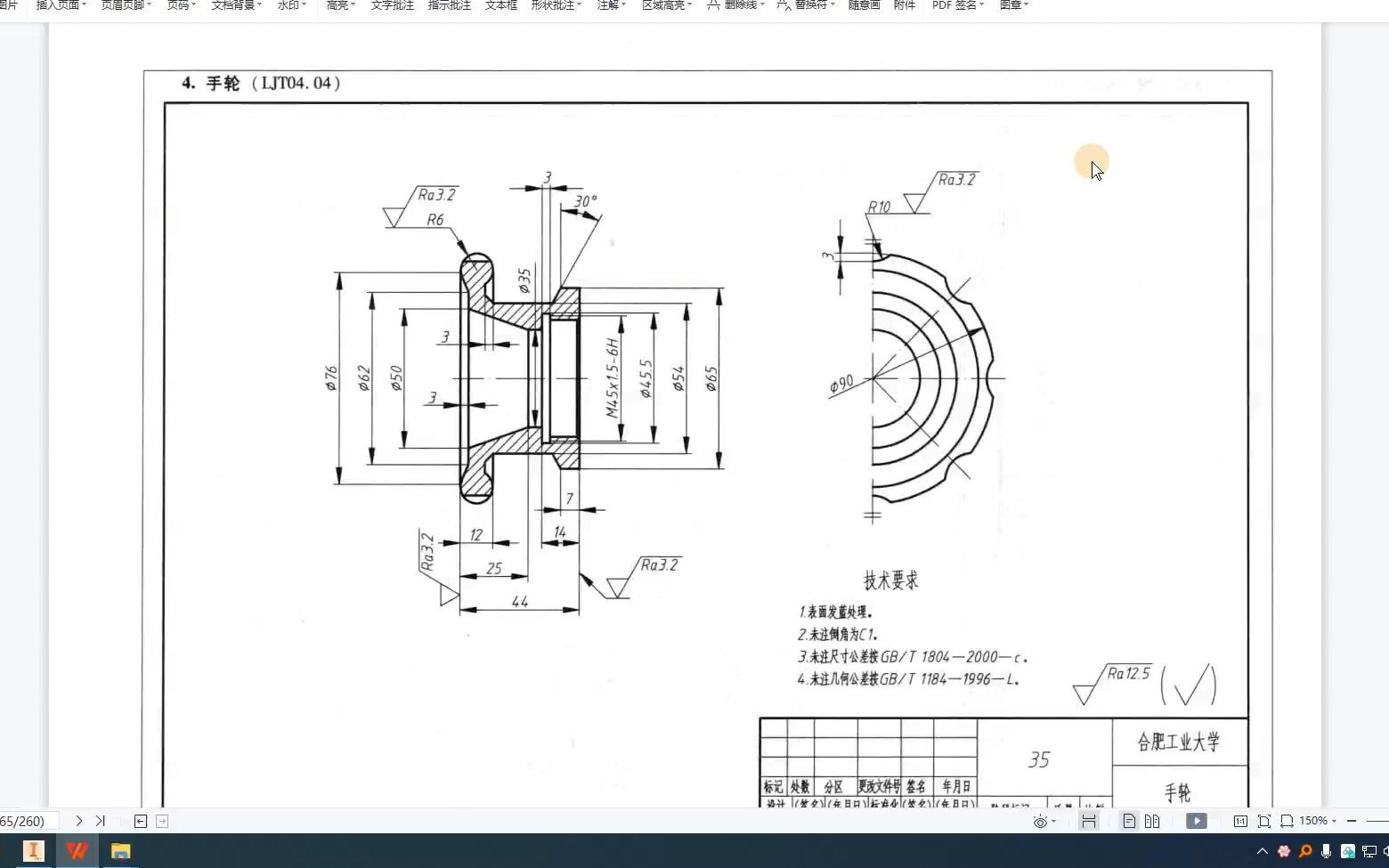The width and height of the screenshot is (1389, 868).
Task: Expand the 页码 dropdown
Action: (x=182, y=5)
